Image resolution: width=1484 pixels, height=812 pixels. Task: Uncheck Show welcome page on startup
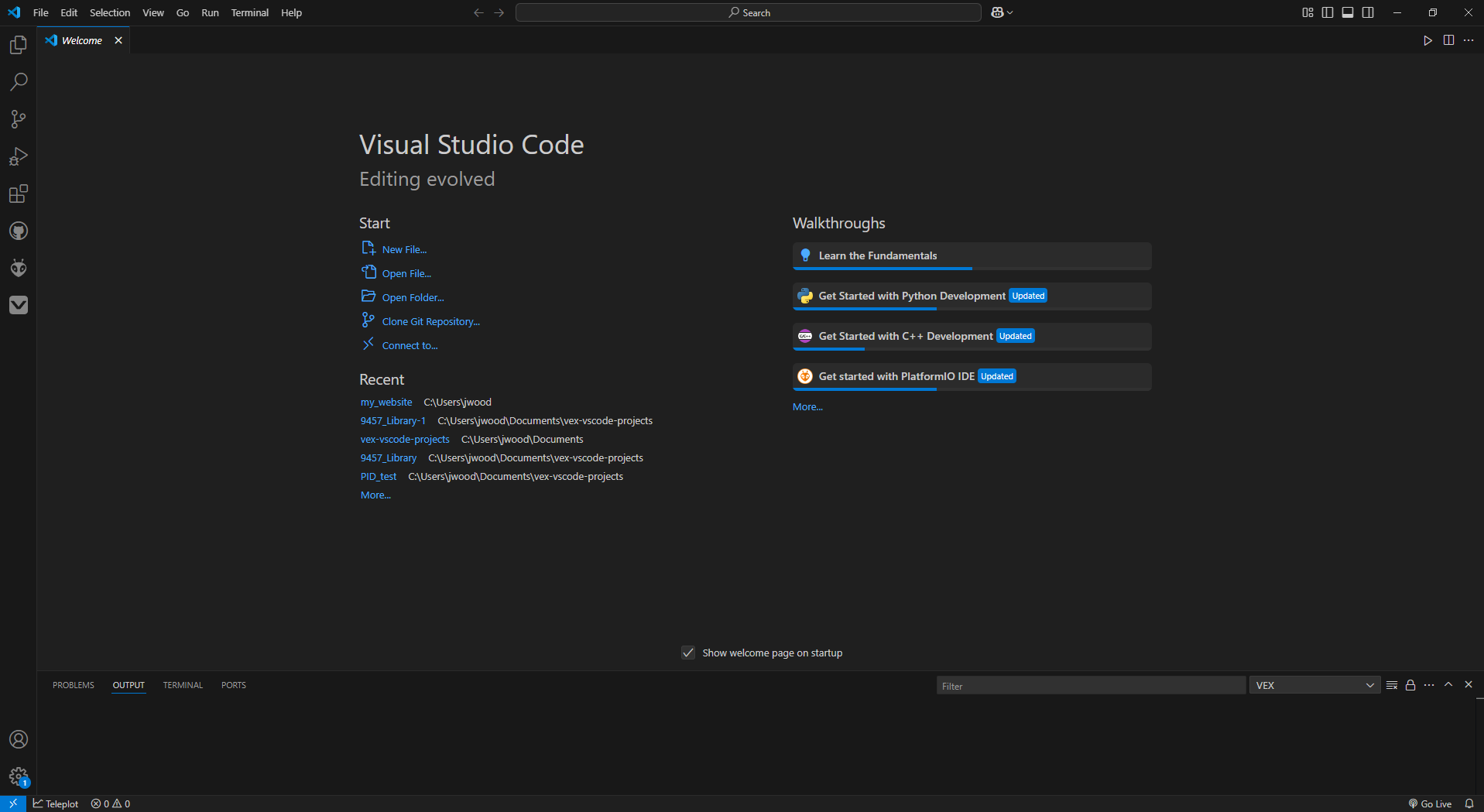[688, 653]
